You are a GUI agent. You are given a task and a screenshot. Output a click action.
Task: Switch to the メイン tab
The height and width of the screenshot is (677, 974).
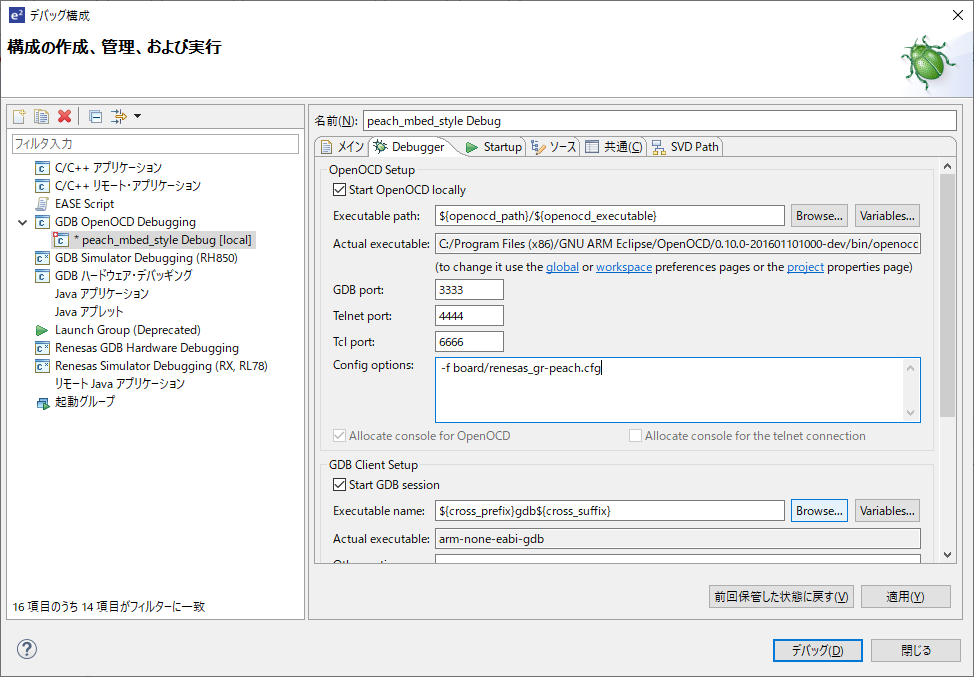(x=343, y=147)
